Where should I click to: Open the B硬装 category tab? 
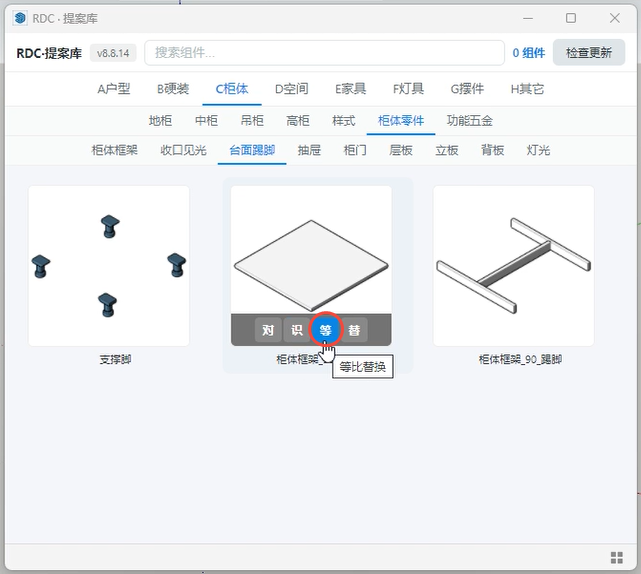(173, 89)
